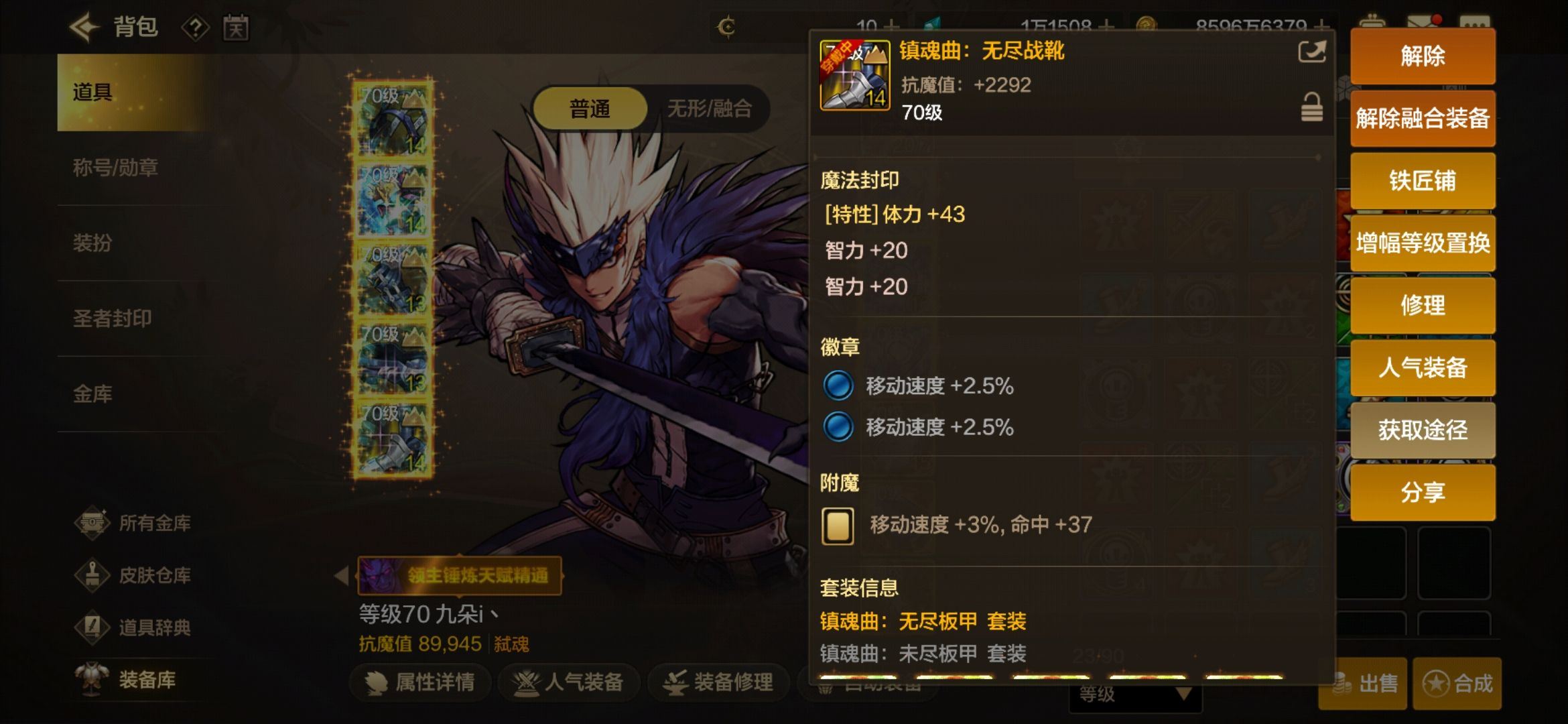Viewport: 1568px width, 724px height.
Task: Expand the 等级 sort dropdown
Action: point(1135,695)
